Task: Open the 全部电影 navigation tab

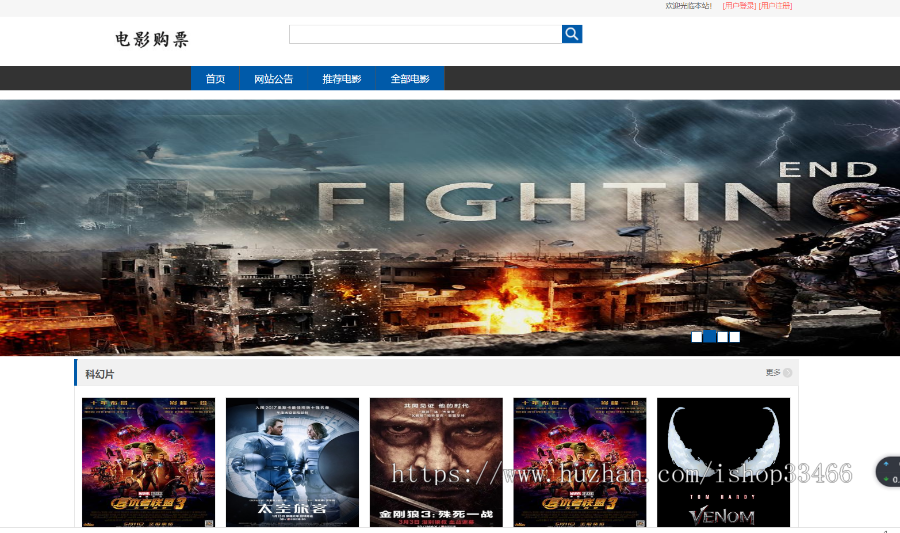Action: 410,79
